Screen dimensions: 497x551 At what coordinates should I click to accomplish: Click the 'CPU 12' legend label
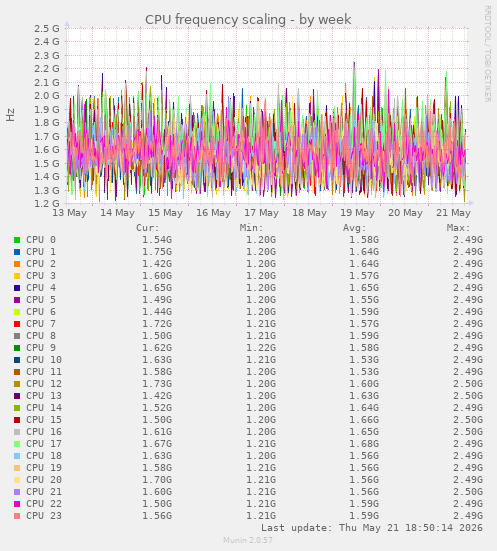click(x=44, y=384)
